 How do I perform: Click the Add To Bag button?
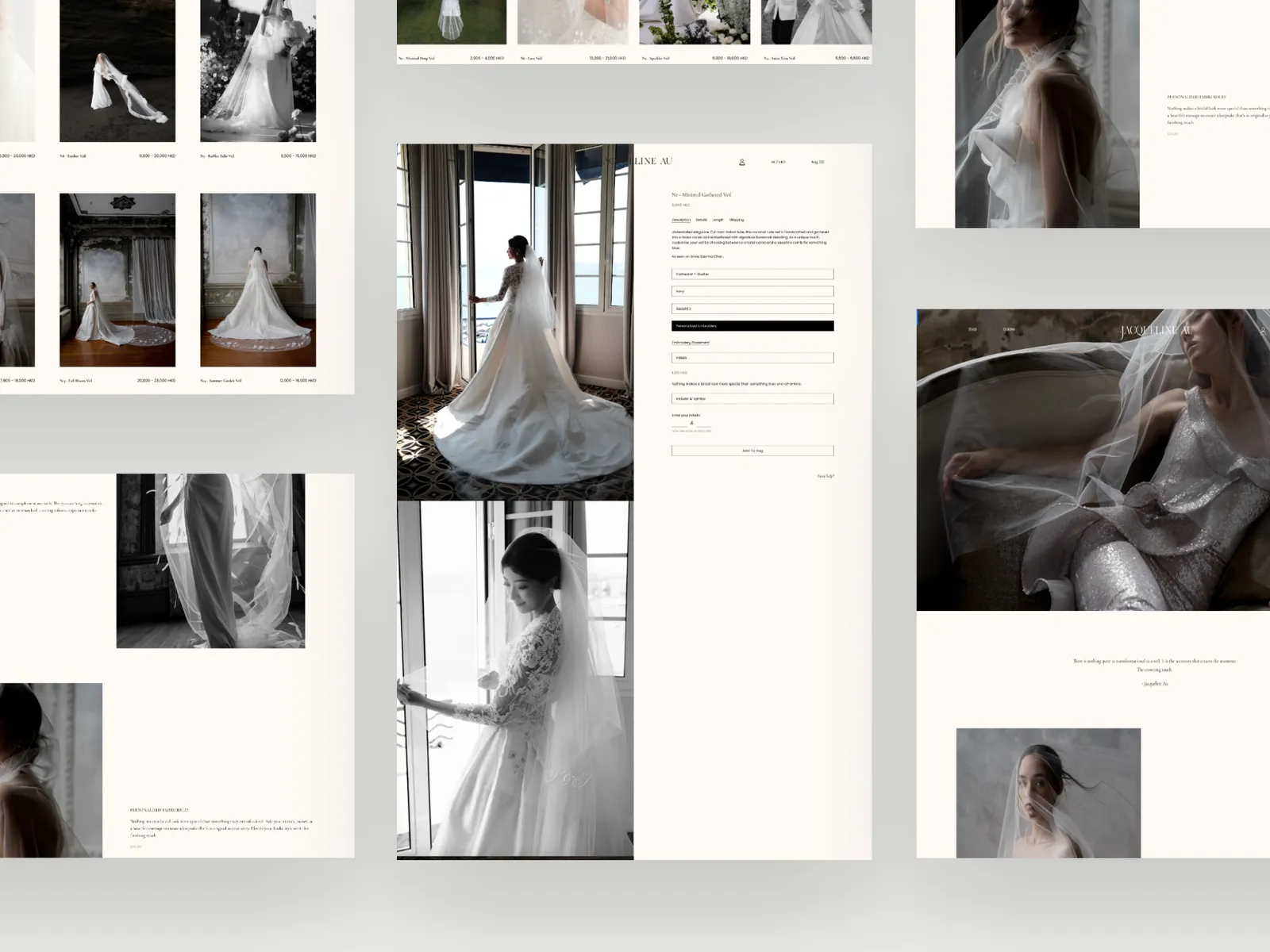point(752,451)
